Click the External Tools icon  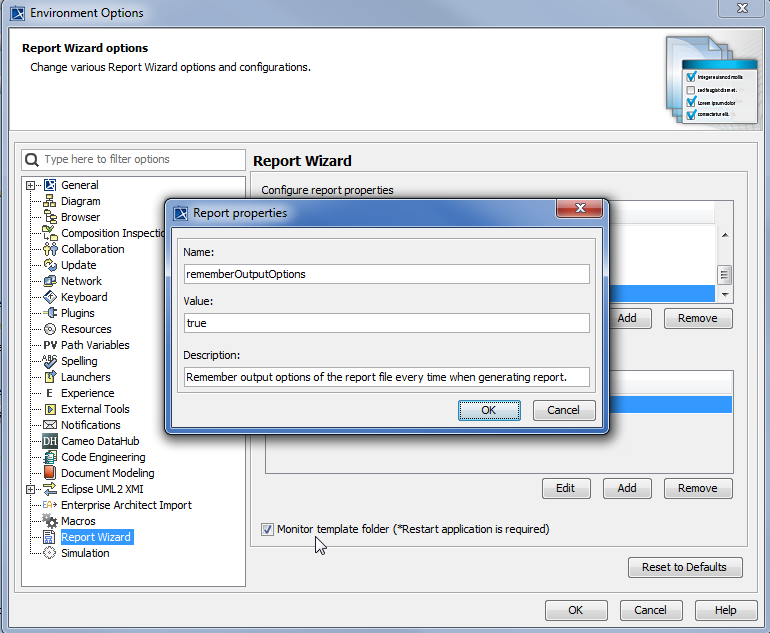50,409
